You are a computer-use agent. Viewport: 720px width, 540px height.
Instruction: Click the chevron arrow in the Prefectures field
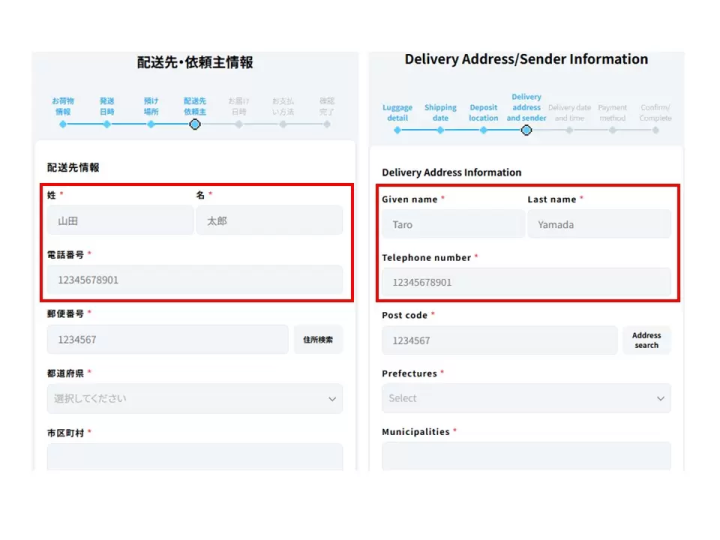pyautogui.click(x=660, y=399)
